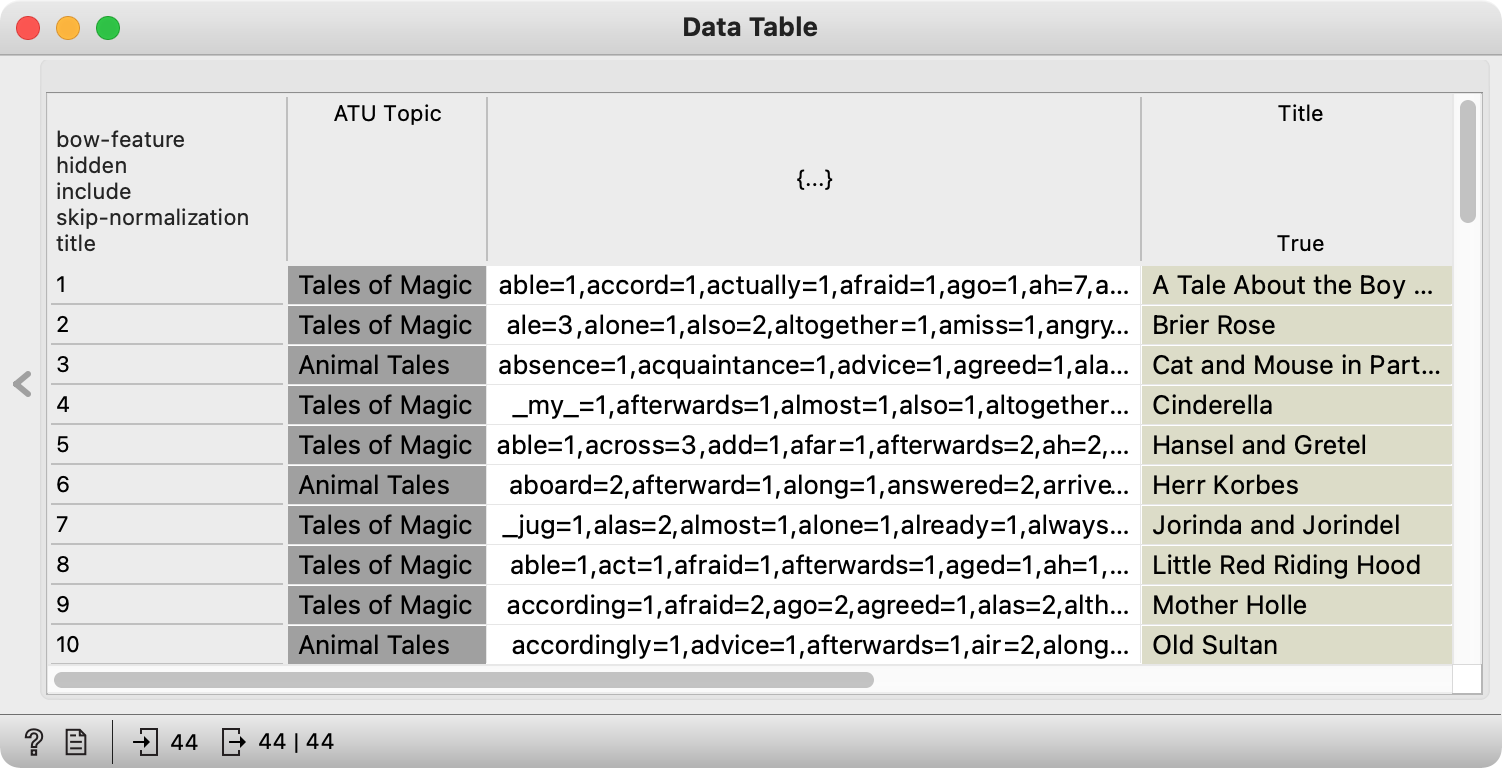The height and width of the screenshot is (768, 1502).
Task: Click Tales of Magic cell in row 8
Action: (x=387, y=565)
